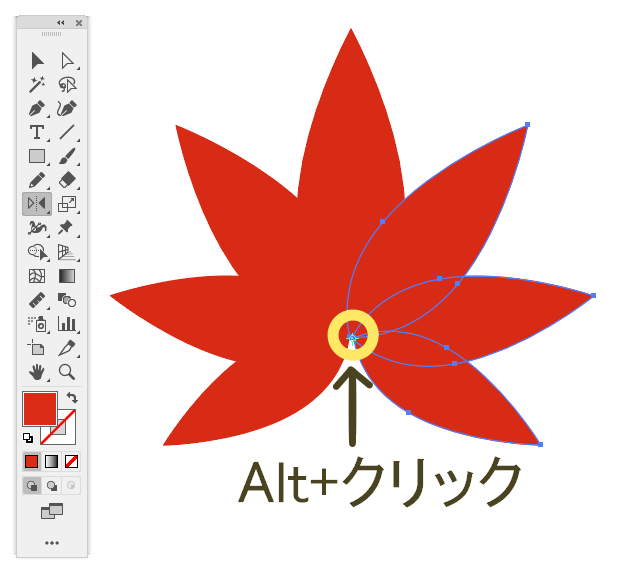Enable Draw Inside mode
The image size is (621, 576).
pyautogui.click(x=71, y=485)
